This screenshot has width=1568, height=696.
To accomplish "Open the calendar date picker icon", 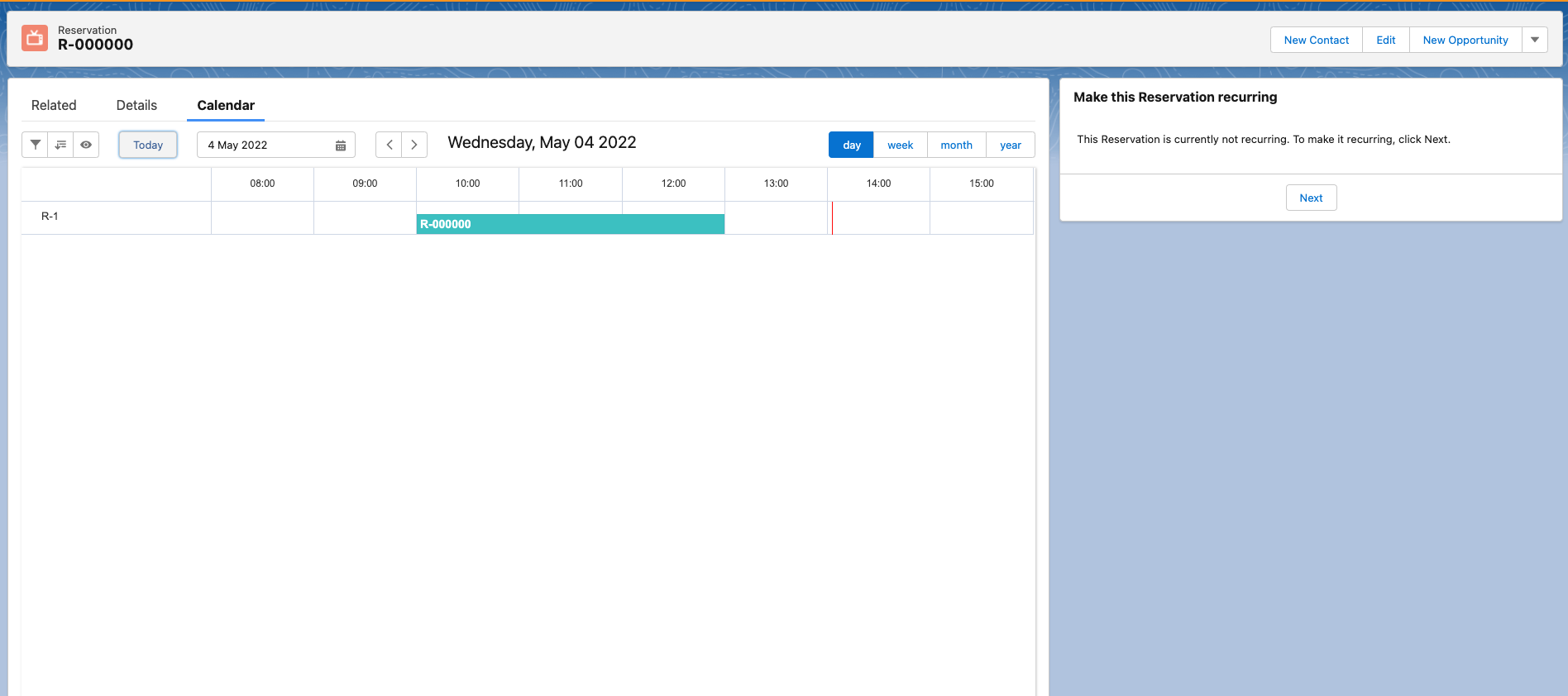I will [x=340, y=145].
